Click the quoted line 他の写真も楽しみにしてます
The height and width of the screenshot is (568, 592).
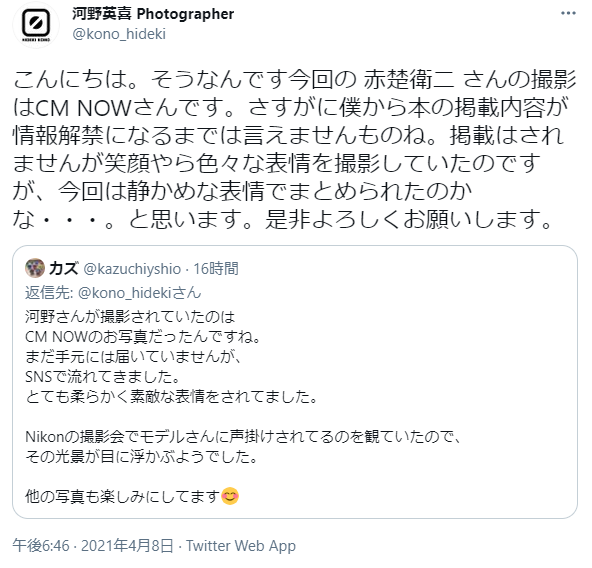coord(122,496)
